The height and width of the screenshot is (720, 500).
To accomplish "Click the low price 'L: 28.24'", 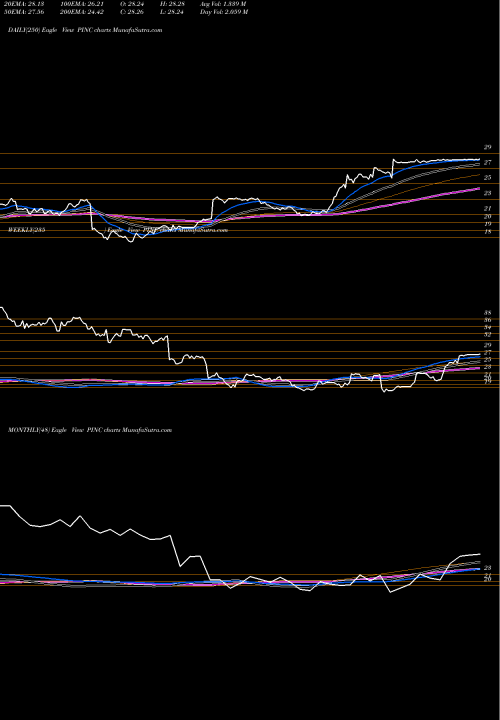I will pos(171,12).
